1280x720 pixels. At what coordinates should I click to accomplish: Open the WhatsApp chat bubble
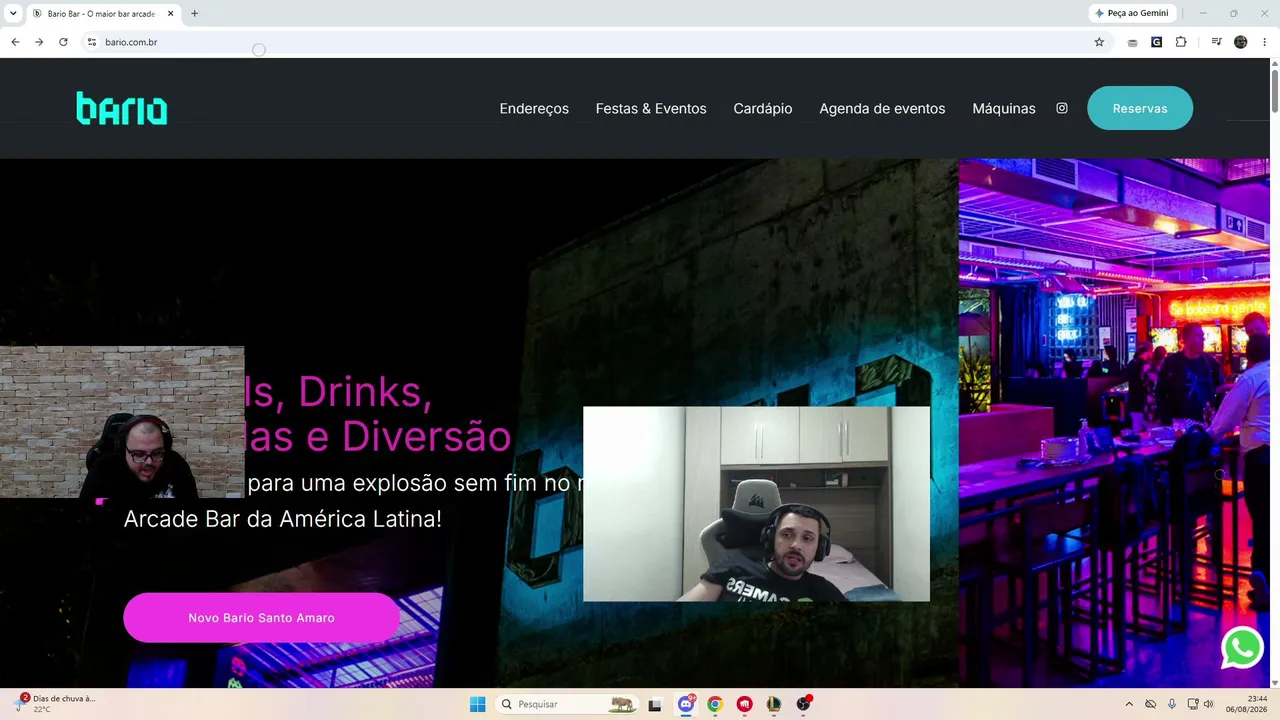click(1242, 648)
